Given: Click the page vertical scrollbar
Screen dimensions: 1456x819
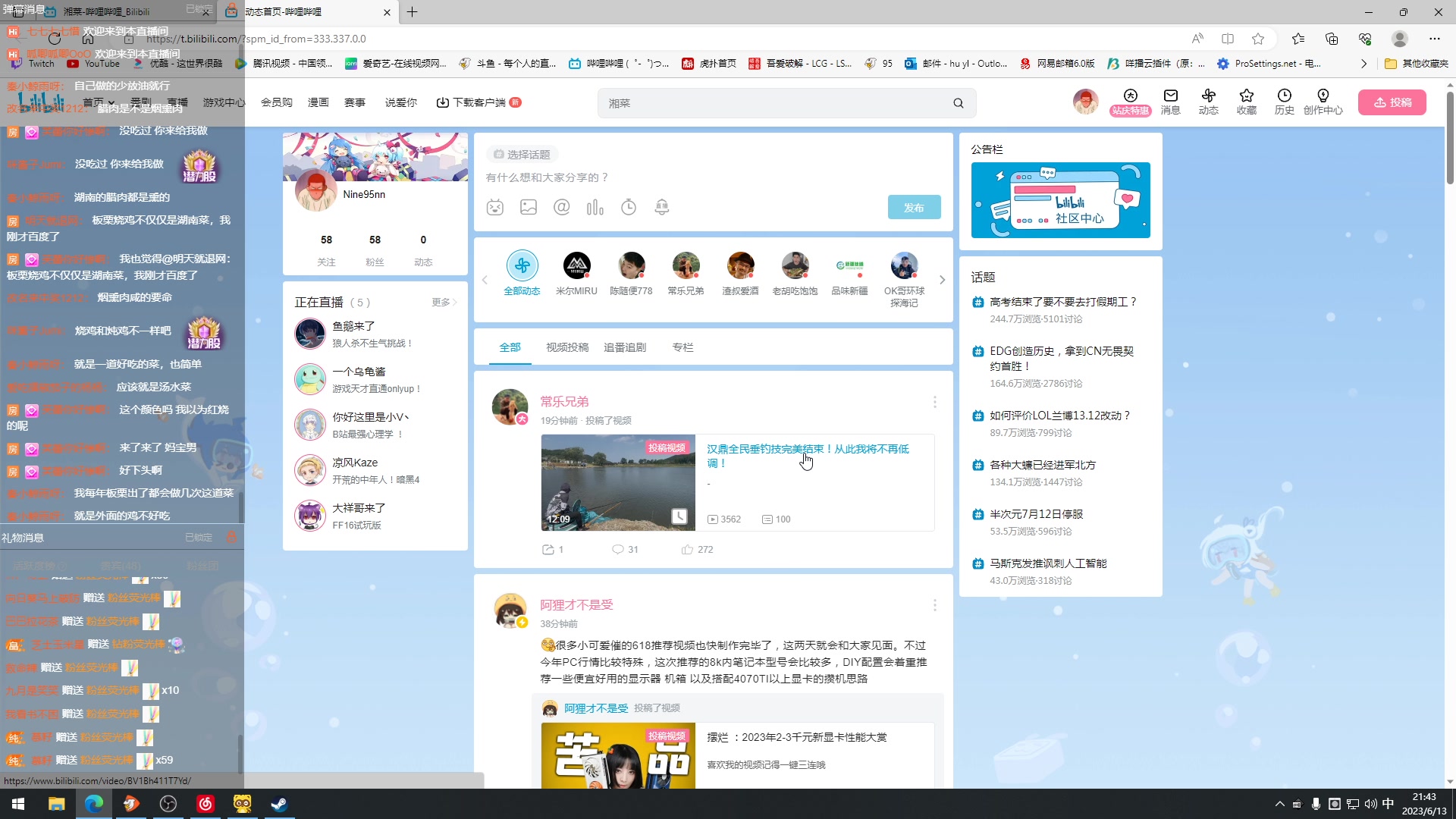Looking at the screenshot, I should click(1450, 136).
